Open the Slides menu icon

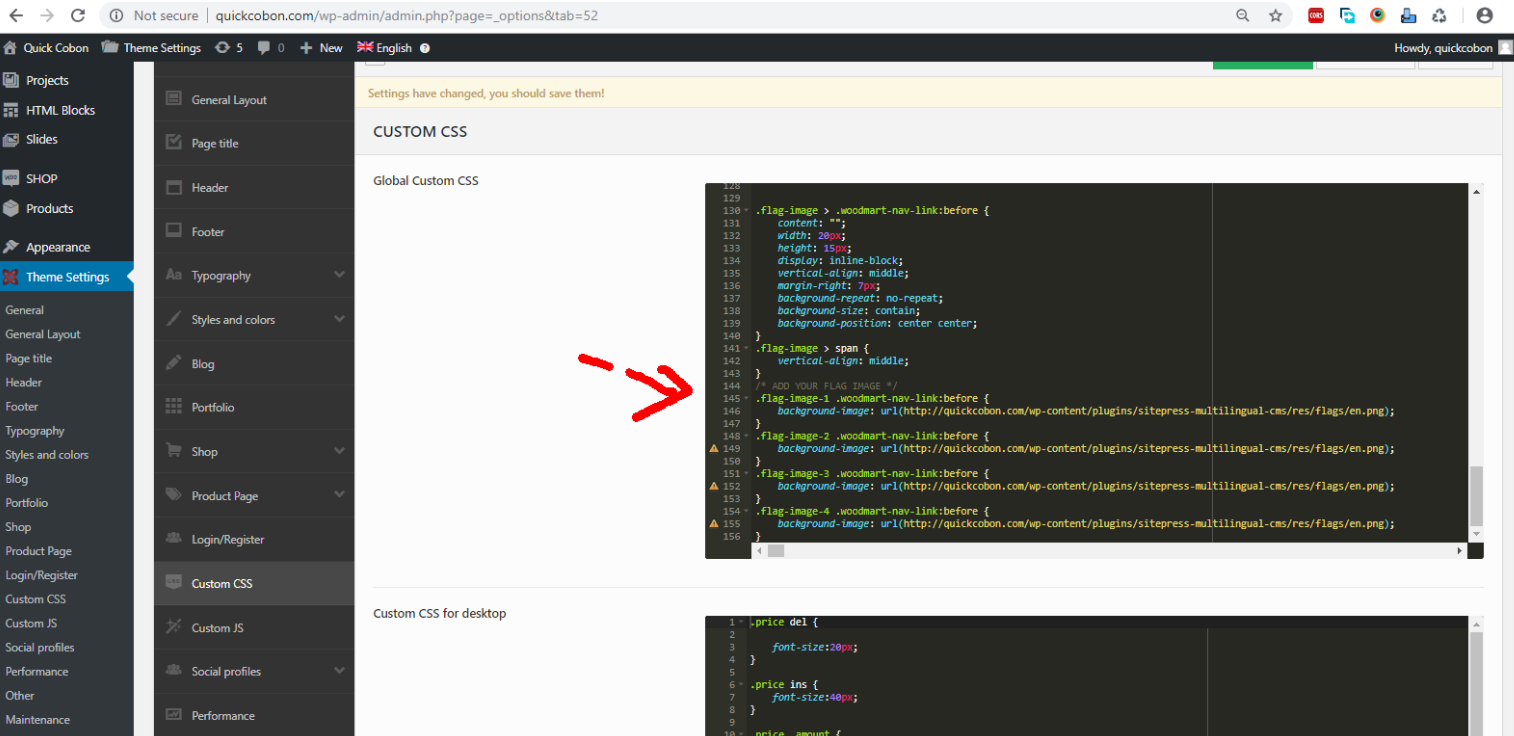(x=11, y=139)
